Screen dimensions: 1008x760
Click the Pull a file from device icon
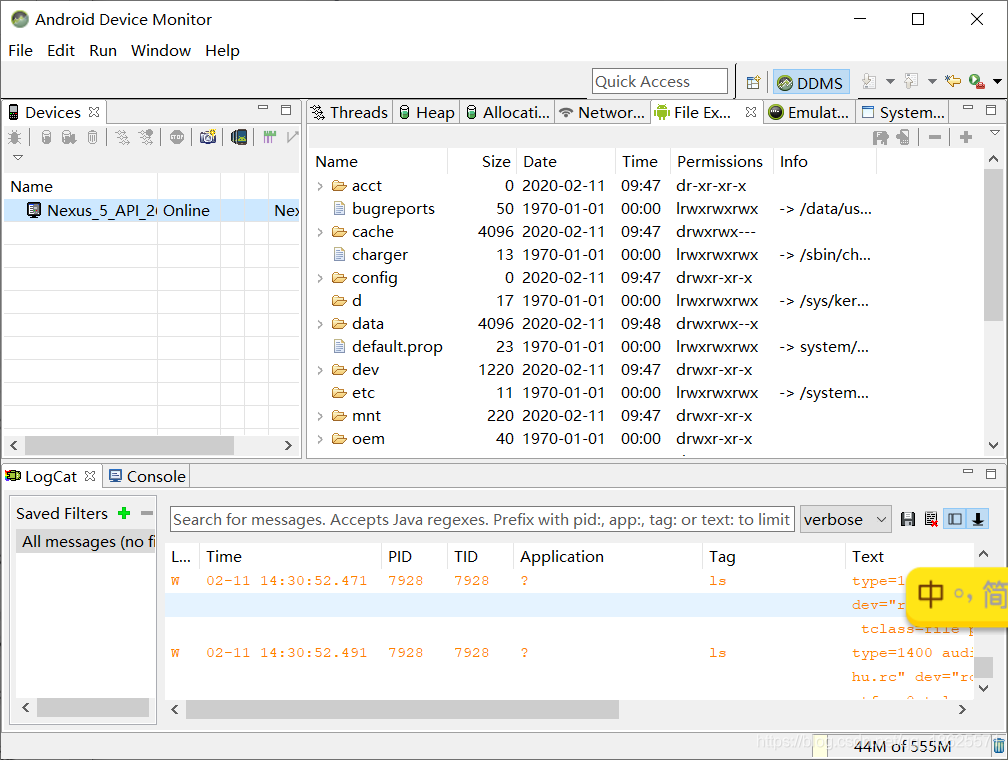pos(881,137)
